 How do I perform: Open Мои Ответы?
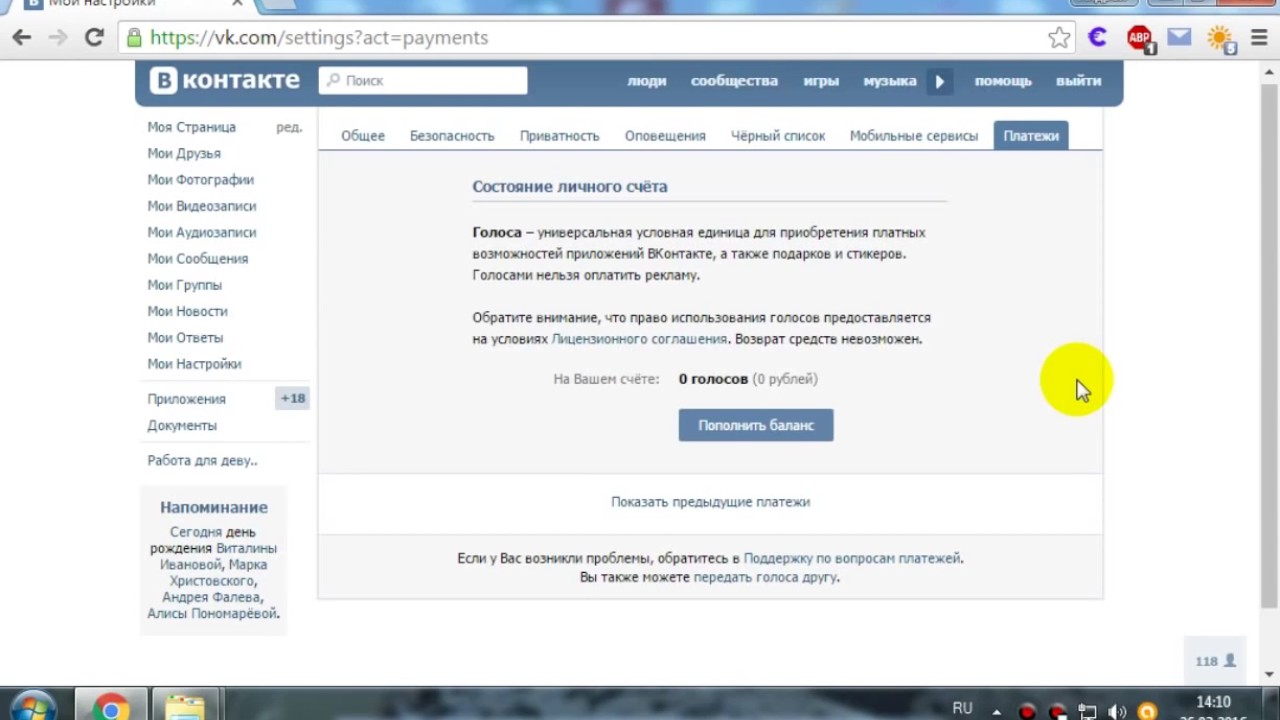coord(185,338)
